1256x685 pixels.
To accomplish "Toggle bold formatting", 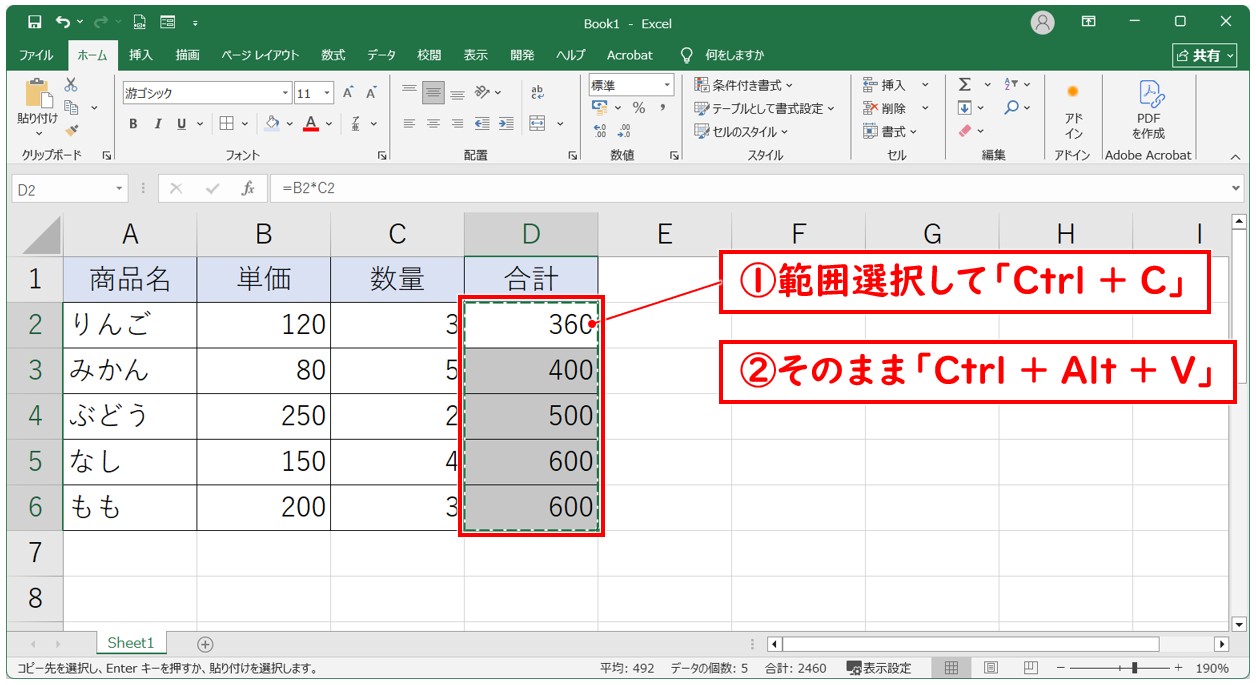I will point(133,124).
